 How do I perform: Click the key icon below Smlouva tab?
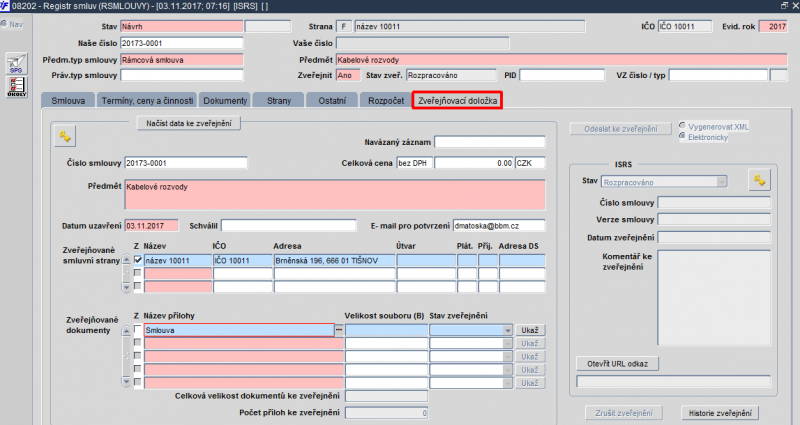point(65,136)
